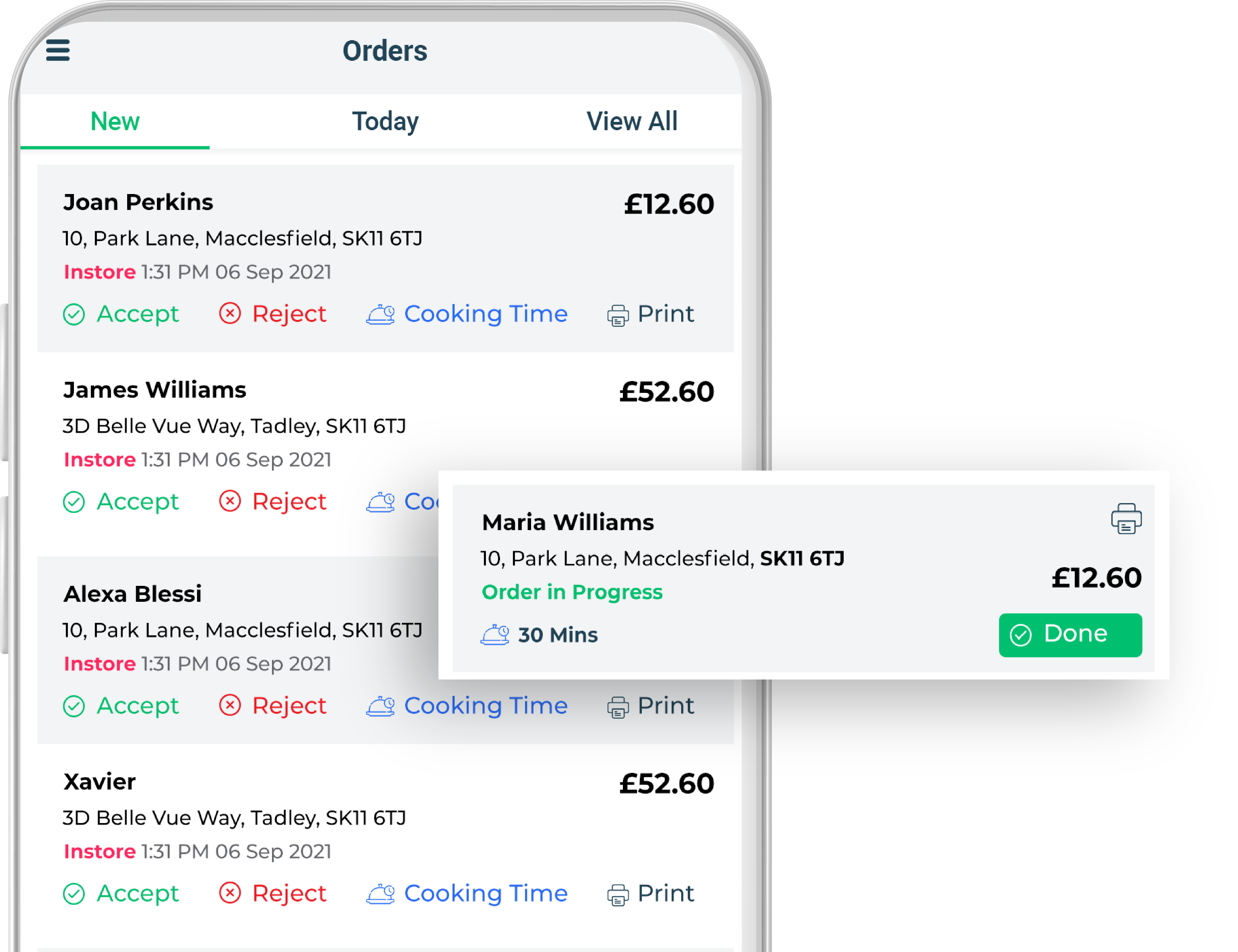
Task: Click accept checkmark icon for Alexa Blessi
Action: pyautogui.click(x=74, y=706)
